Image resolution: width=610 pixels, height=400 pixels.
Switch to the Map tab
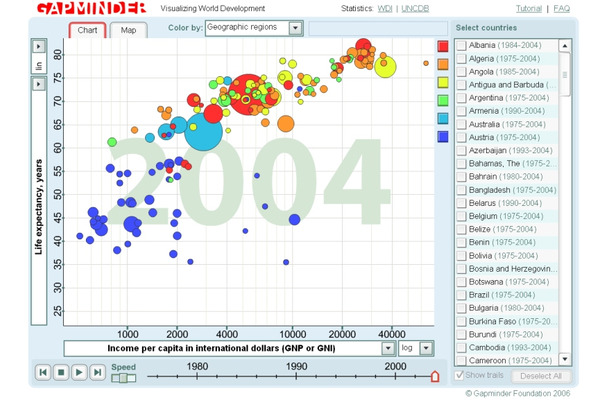(x=128, y=30)
